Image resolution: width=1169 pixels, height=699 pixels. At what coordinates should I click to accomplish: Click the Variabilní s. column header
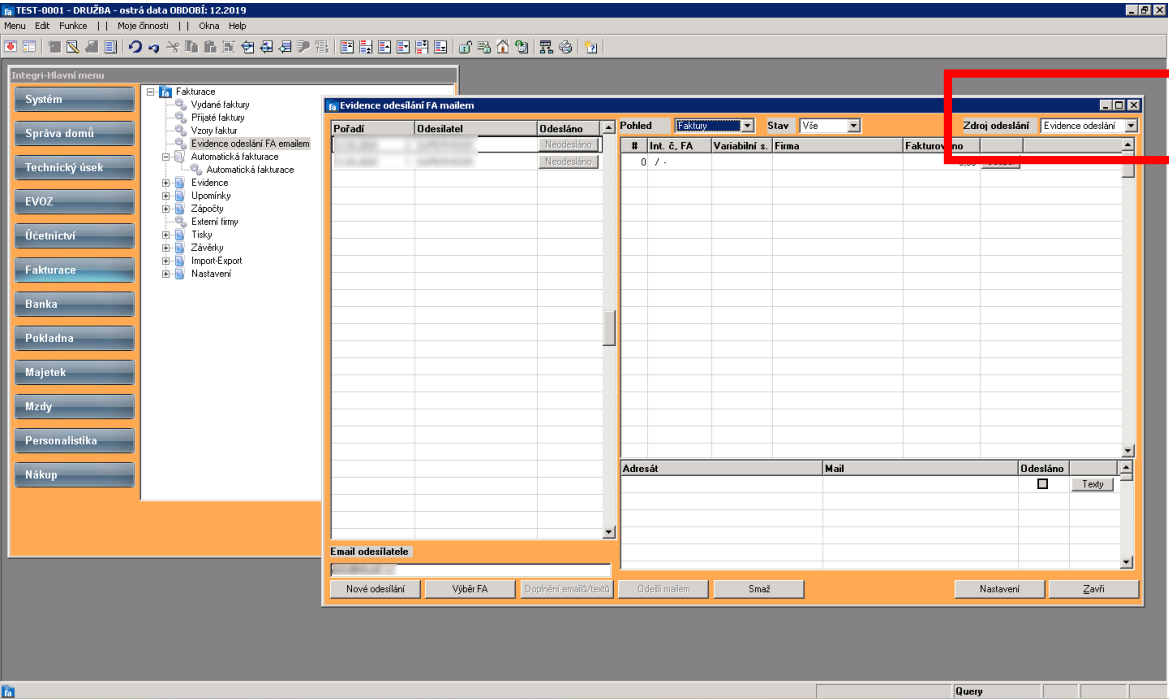coord(741,146)
